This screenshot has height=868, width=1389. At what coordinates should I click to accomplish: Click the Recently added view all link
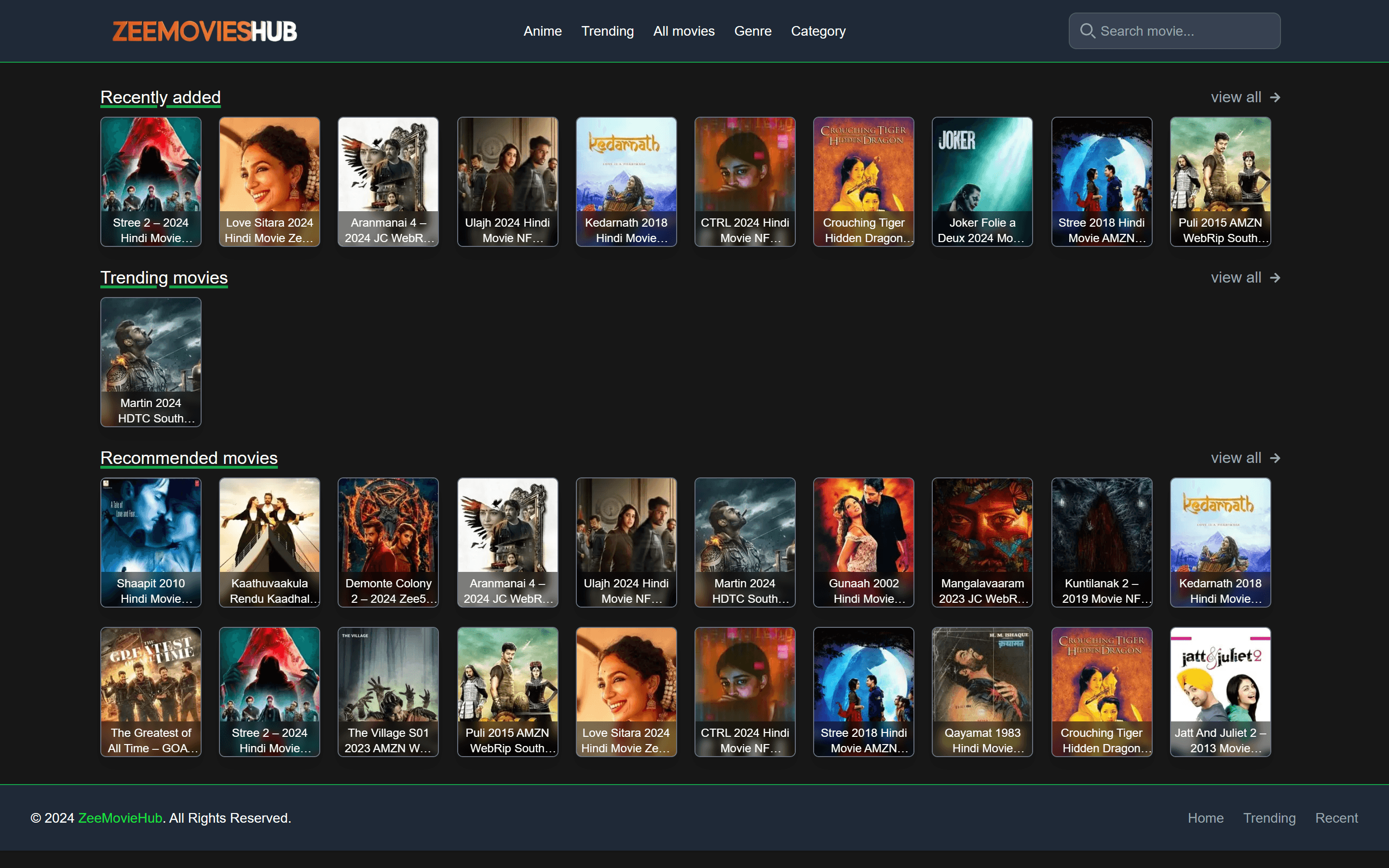[x=1235, y=97]
